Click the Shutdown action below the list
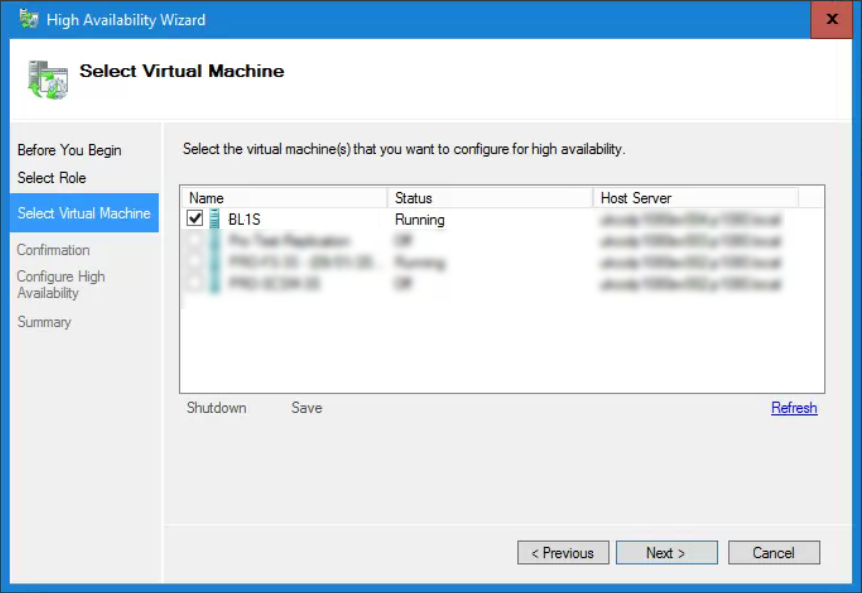Screen dimensions: 862x593 coord(217,408)
